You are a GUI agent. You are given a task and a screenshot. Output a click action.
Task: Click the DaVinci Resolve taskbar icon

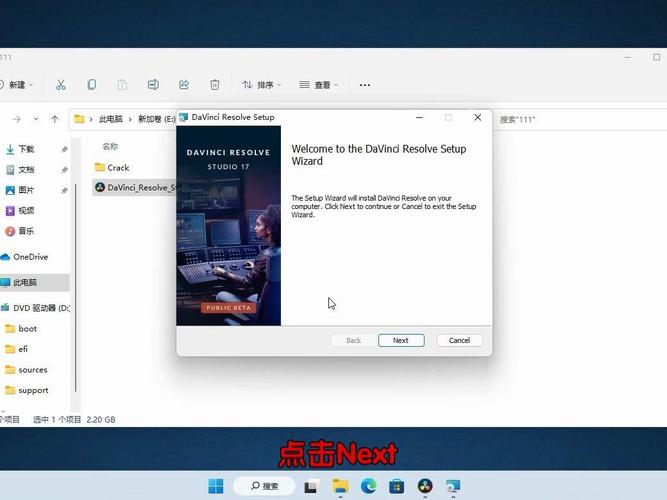pyautogui.click(x=425, y=486)
